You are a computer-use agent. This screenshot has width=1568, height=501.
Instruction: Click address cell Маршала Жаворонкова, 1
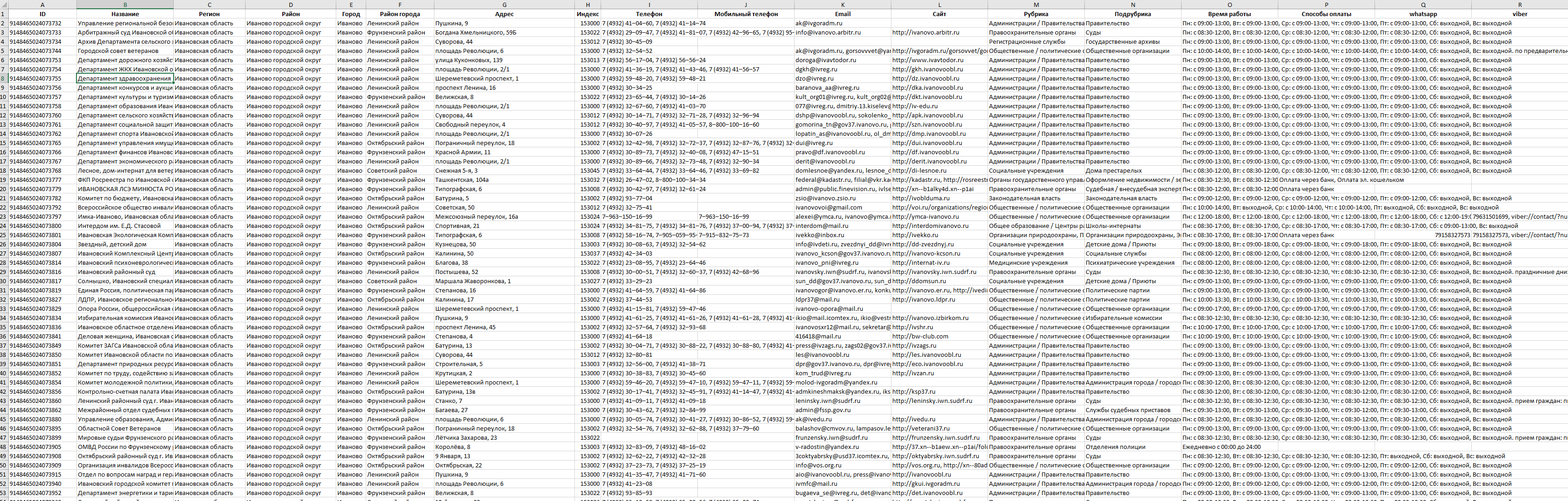[504, 281]
